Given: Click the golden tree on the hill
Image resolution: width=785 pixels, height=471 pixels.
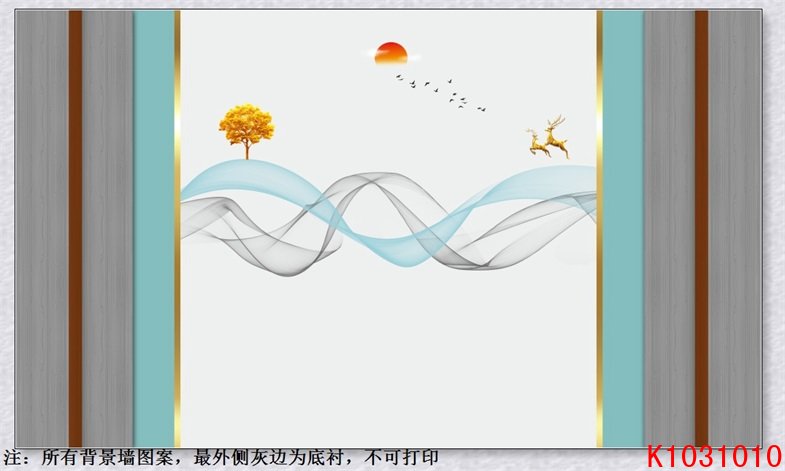Looking at the screenshot, I should tap(246, 132).
